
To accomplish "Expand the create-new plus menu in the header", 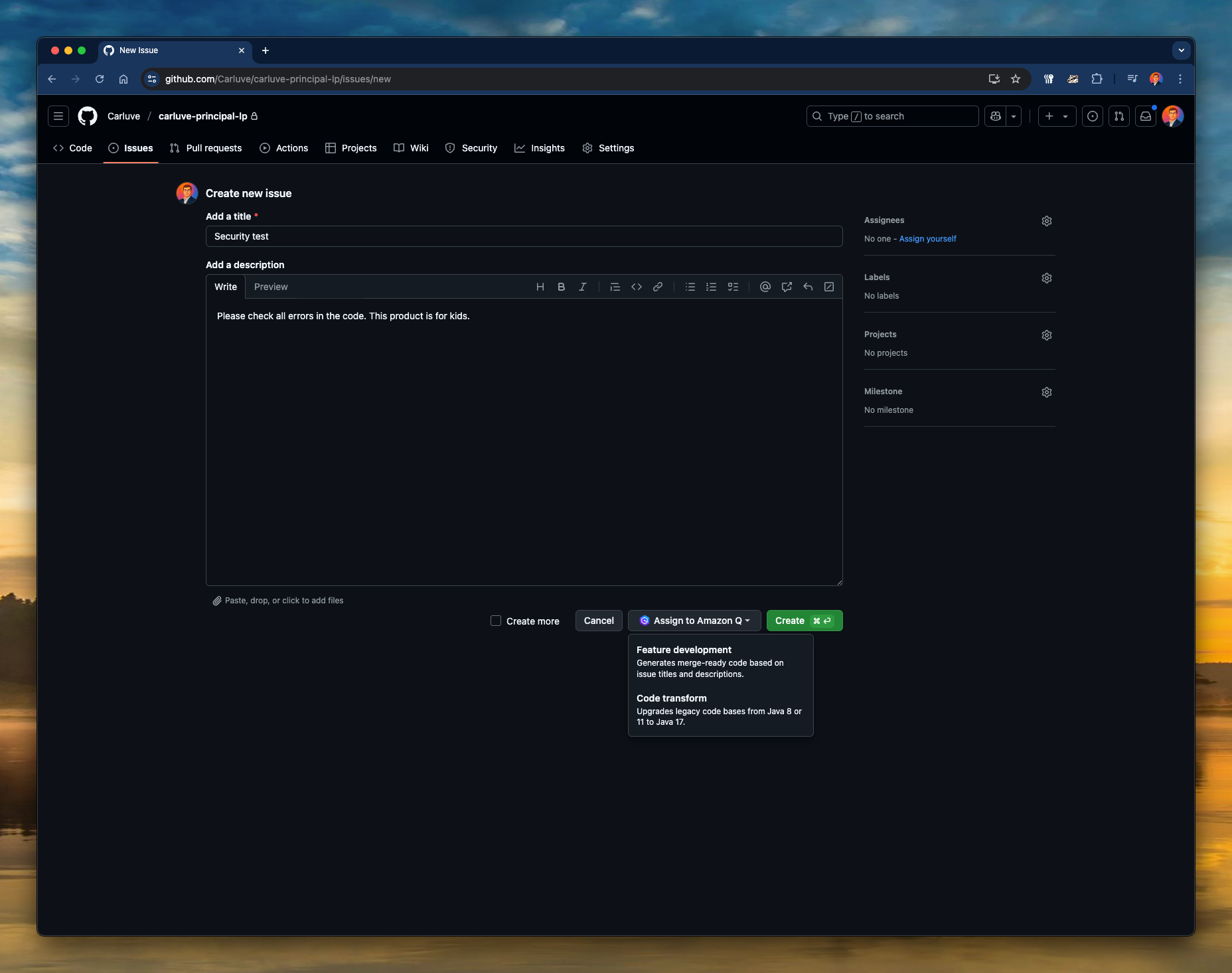I will [1057, 116].
